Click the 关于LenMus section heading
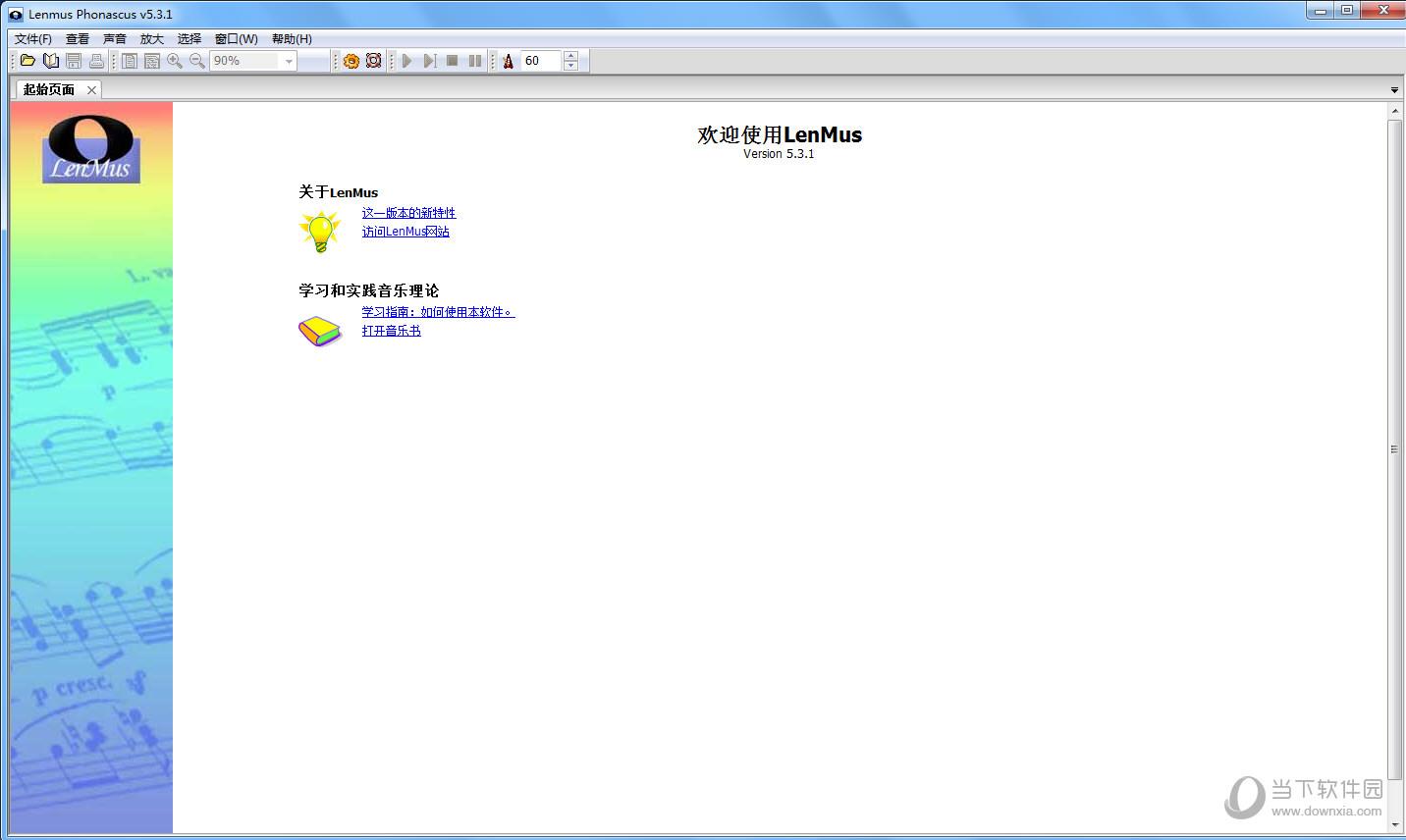 [x=339, y=192]
